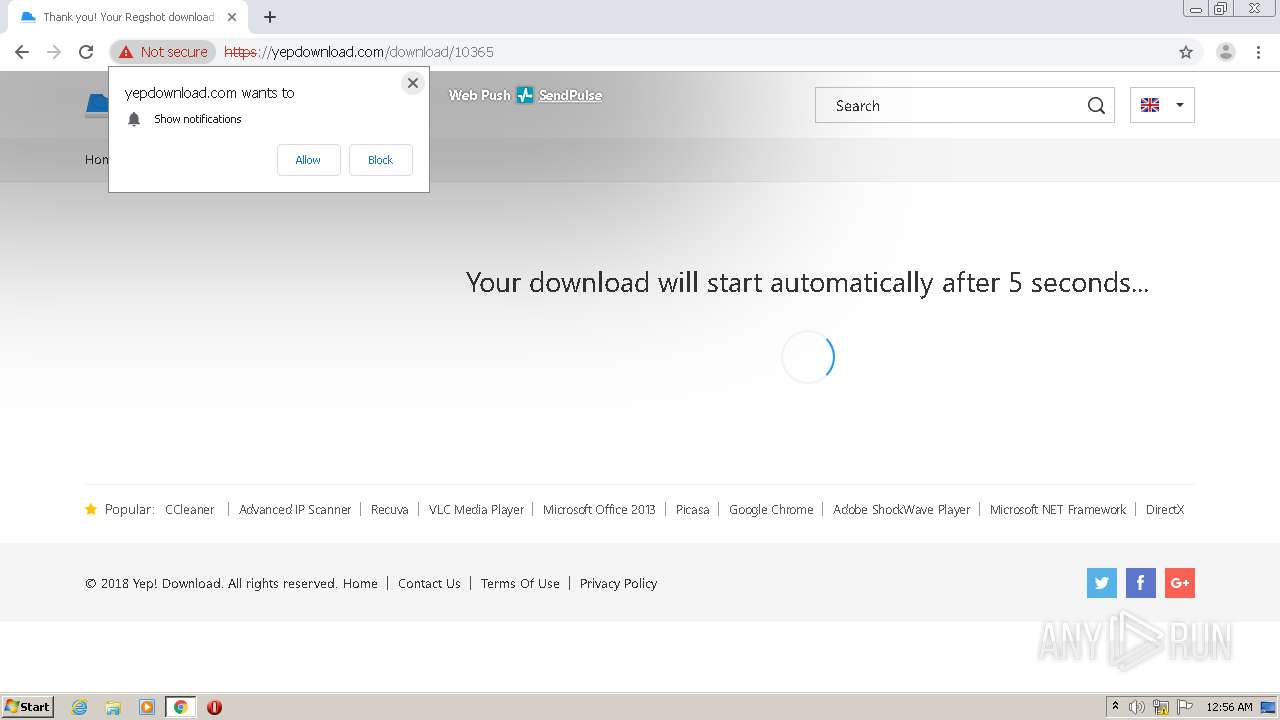The height and width of the screenshot is (720, 1280).
Task: Open the Picasa popular link
Action: [x=692, y=509]
